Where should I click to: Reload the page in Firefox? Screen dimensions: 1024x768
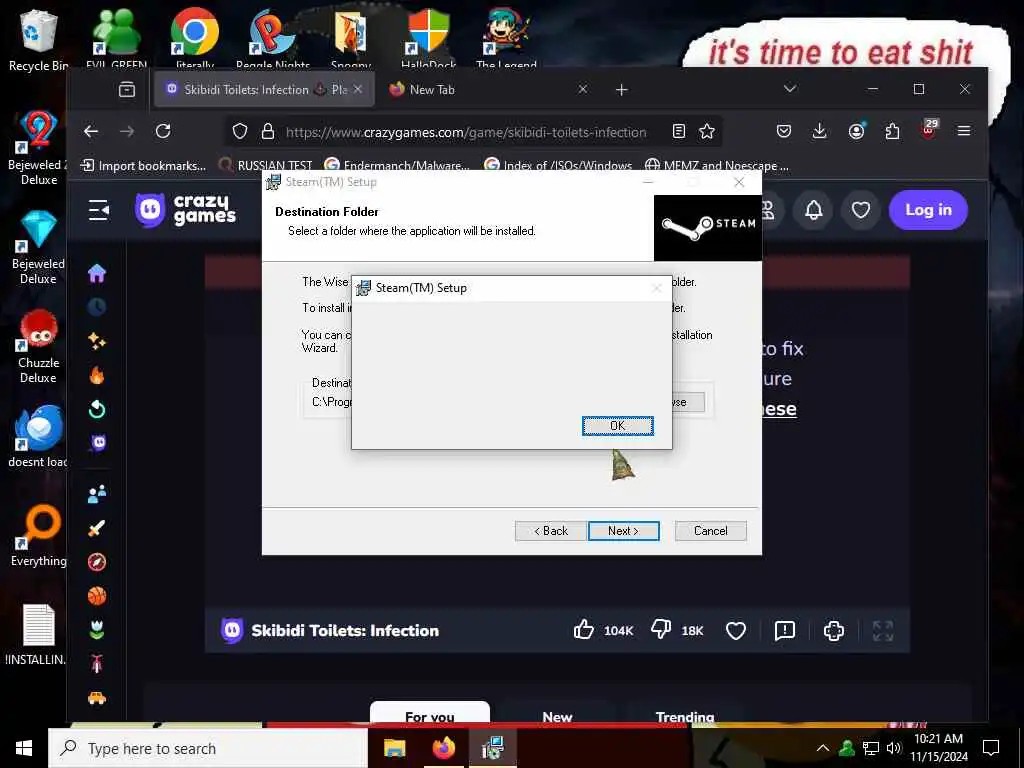[163, 131]
